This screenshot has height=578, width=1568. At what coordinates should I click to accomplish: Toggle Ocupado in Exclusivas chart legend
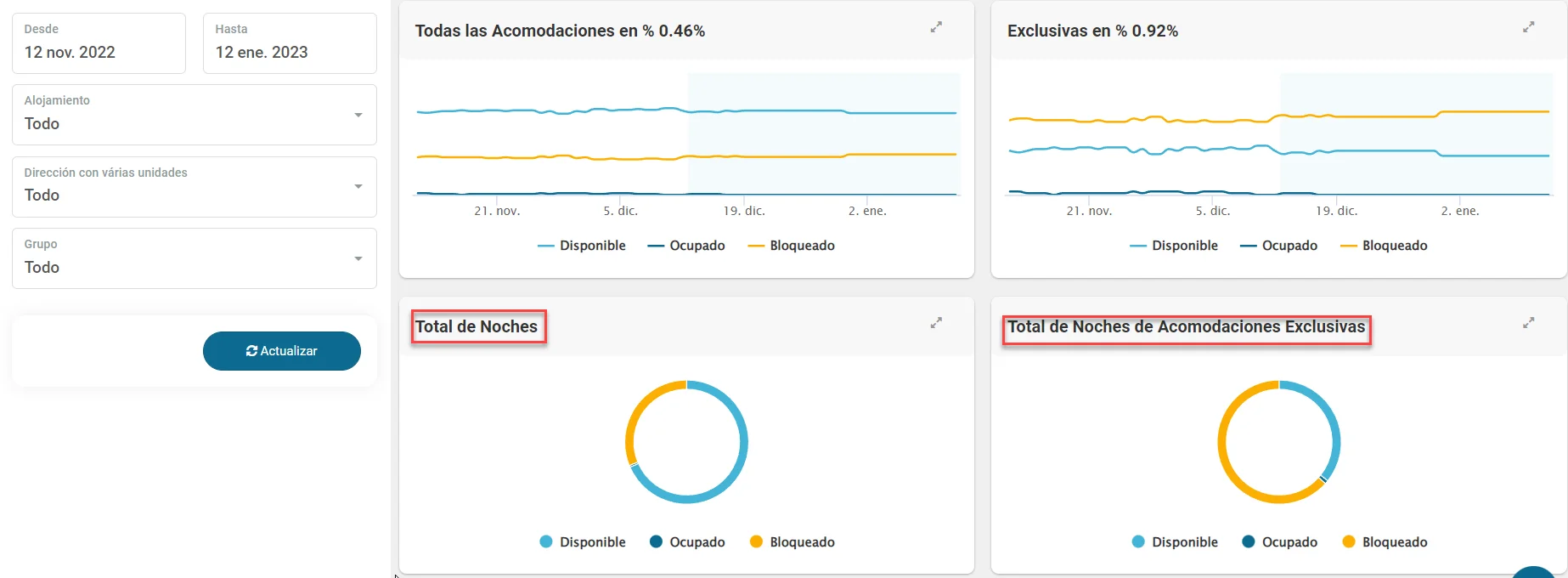tap(1278, 246)
